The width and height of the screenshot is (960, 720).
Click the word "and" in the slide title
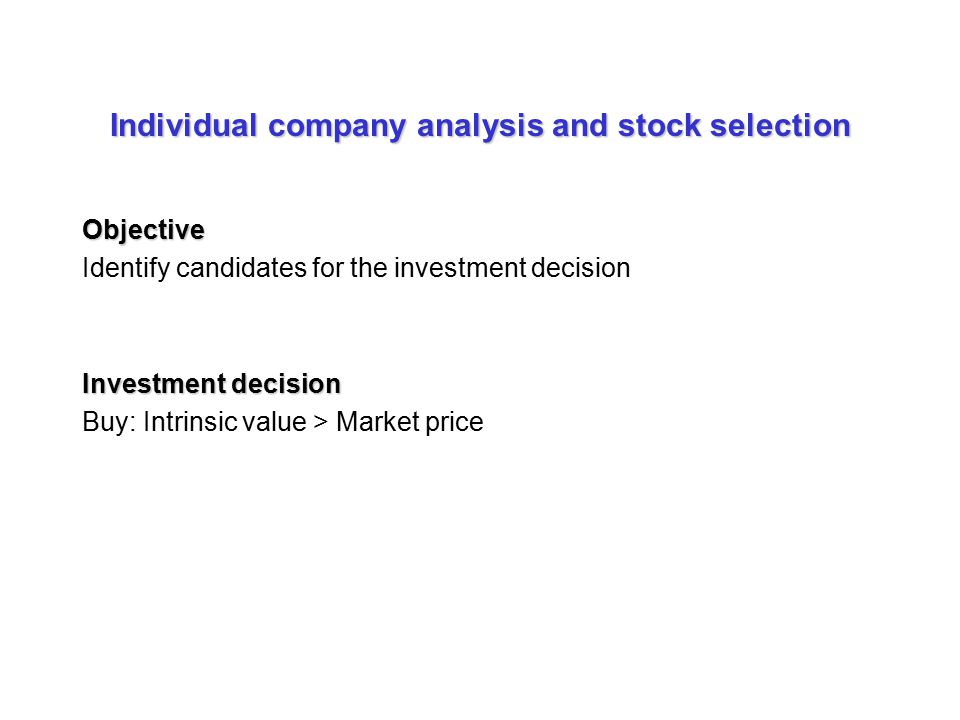[x=580, y=126]
